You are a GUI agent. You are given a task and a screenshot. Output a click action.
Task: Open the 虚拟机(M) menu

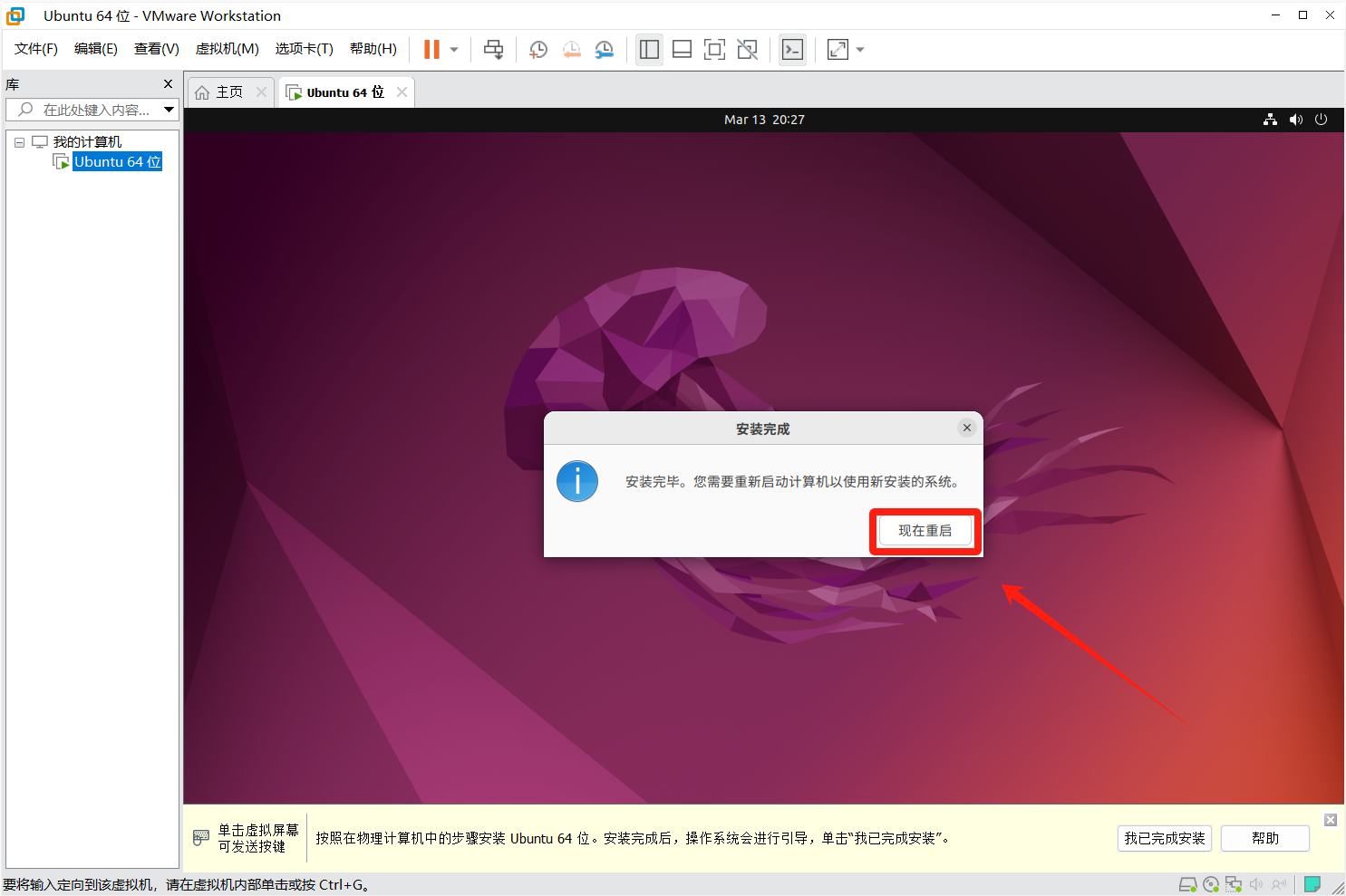(x=227, y=49)
